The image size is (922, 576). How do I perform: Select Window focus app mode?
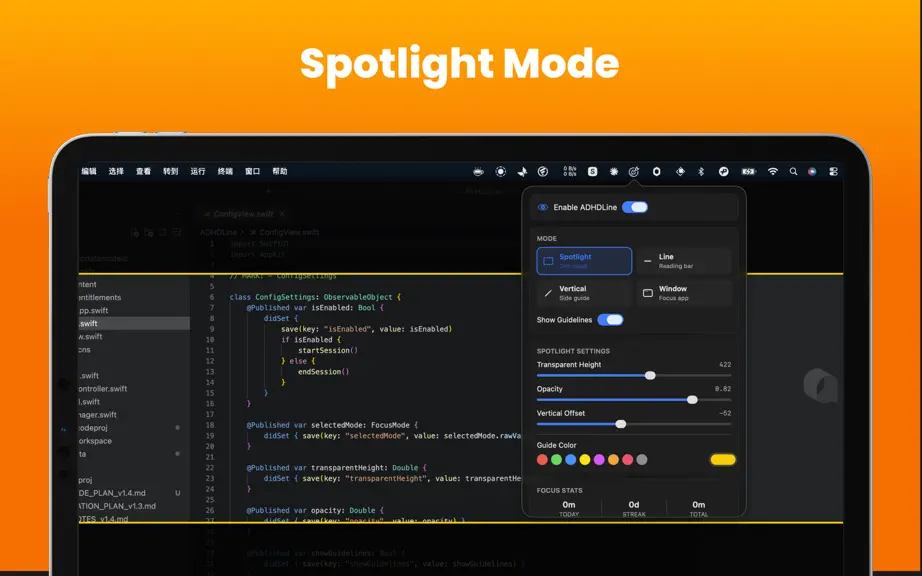point(684,293)
